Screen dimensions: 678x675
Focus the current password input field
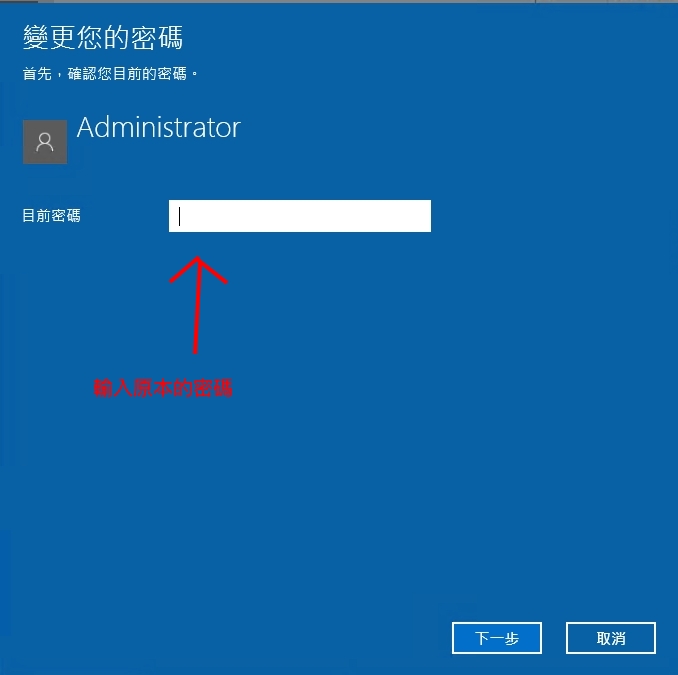point(300,216)
